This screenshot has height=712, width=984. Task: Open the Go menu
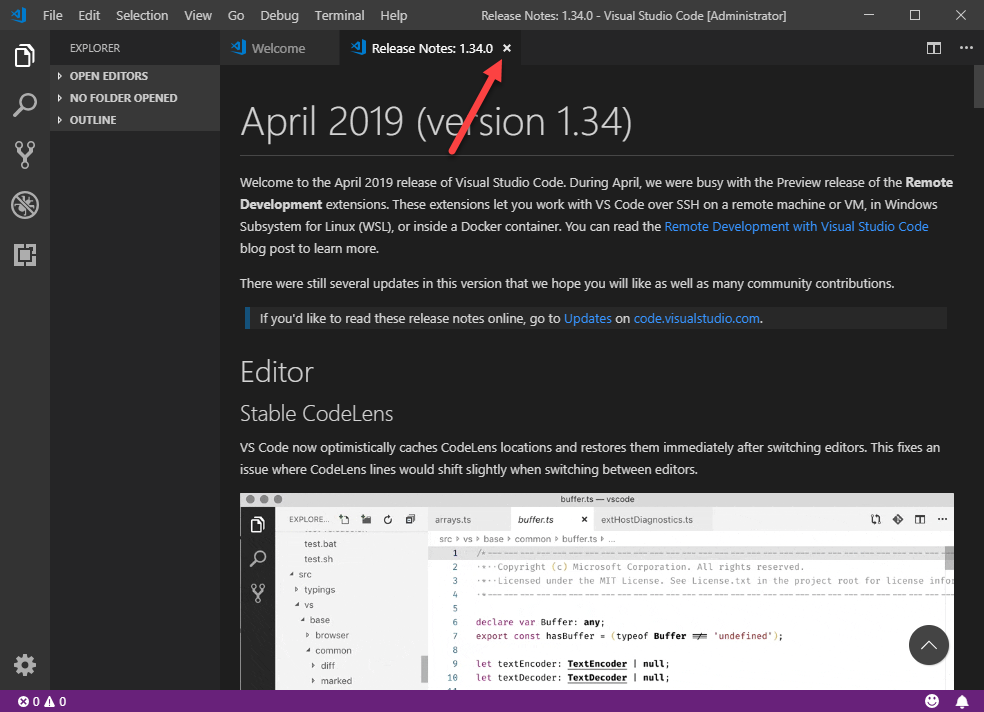[x=236, y=15]
